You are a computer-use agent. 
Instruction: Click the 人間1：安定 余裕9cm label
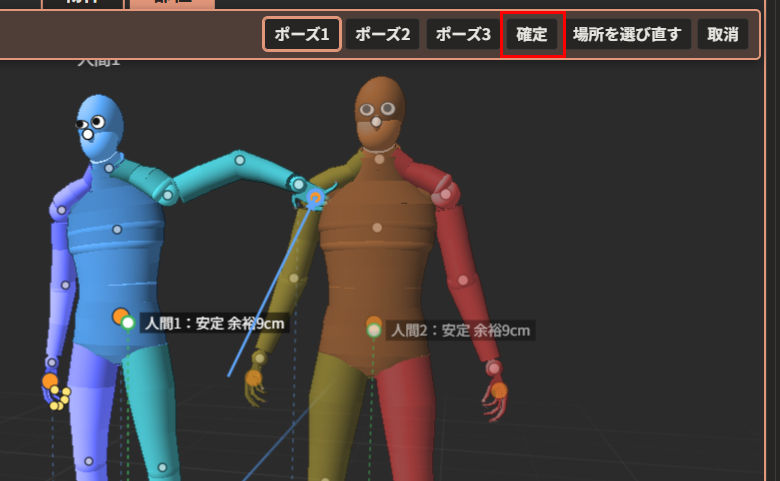[214, 323]
